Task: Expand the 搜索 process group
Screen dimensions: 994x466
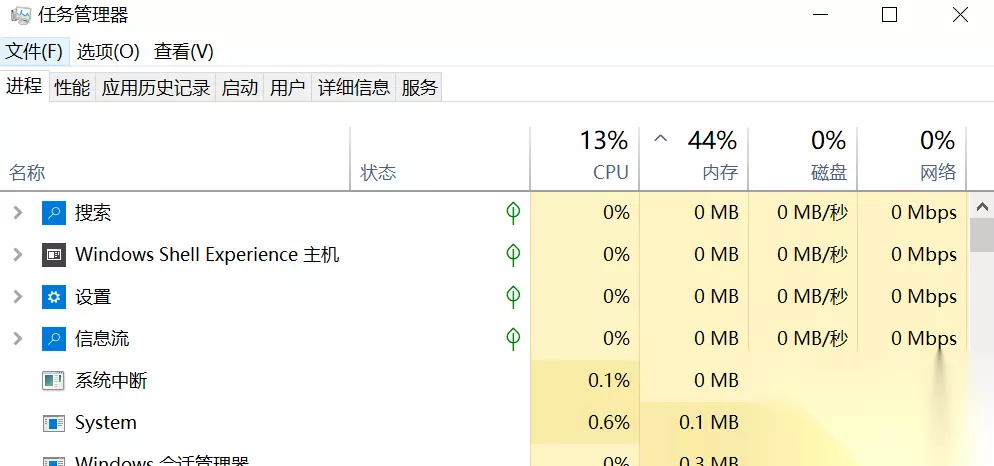Action: click(x=17, y=213)
